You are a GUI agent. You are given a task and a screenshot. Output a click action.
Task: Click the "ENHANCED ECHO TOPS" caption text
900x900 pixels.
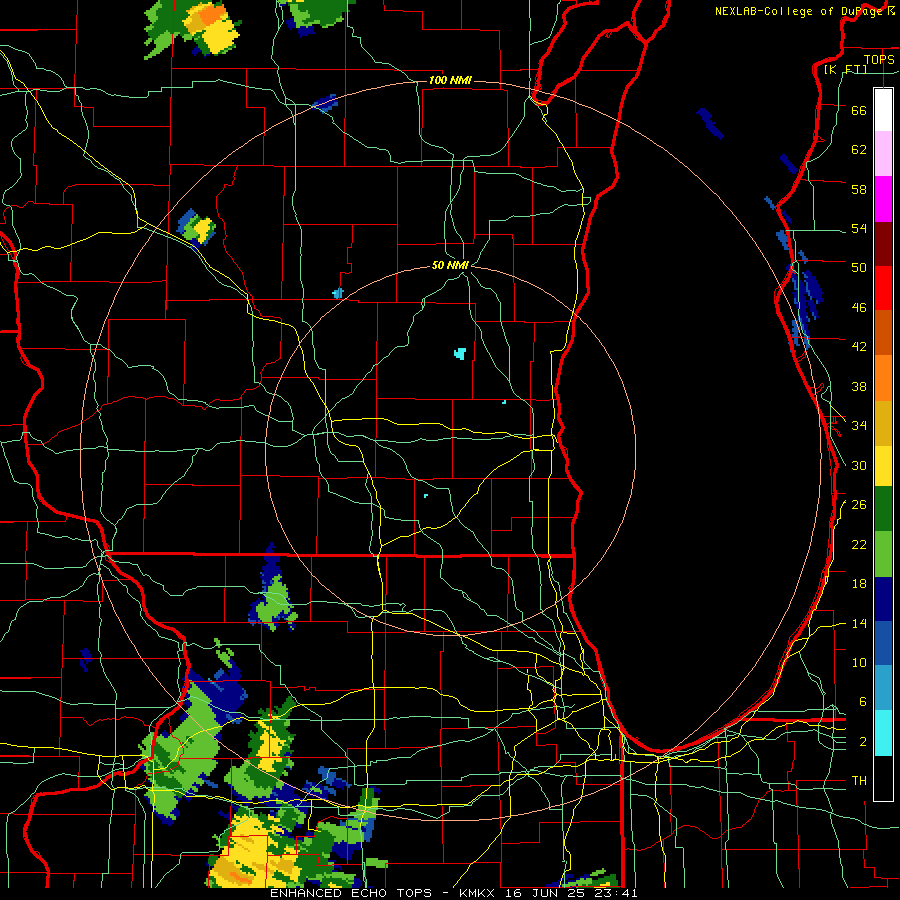click(351, 893)
